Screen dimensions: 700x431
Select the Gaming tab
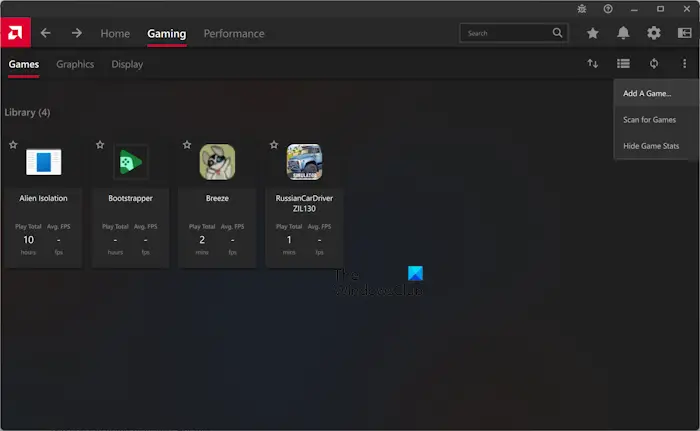click(167, 33)
